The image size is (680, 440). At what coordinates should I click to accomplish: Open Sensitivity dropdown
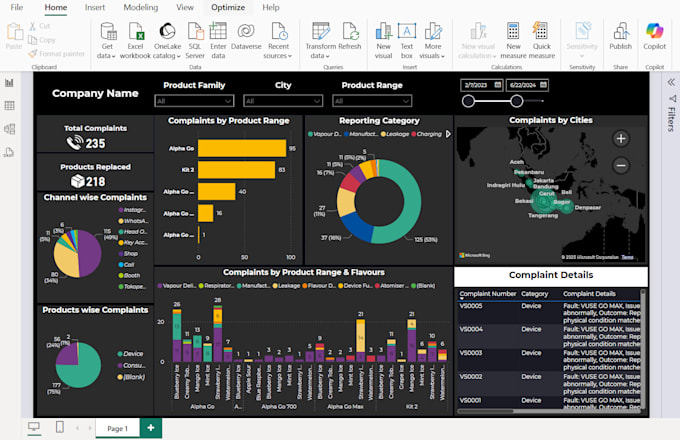click(582, 41)
